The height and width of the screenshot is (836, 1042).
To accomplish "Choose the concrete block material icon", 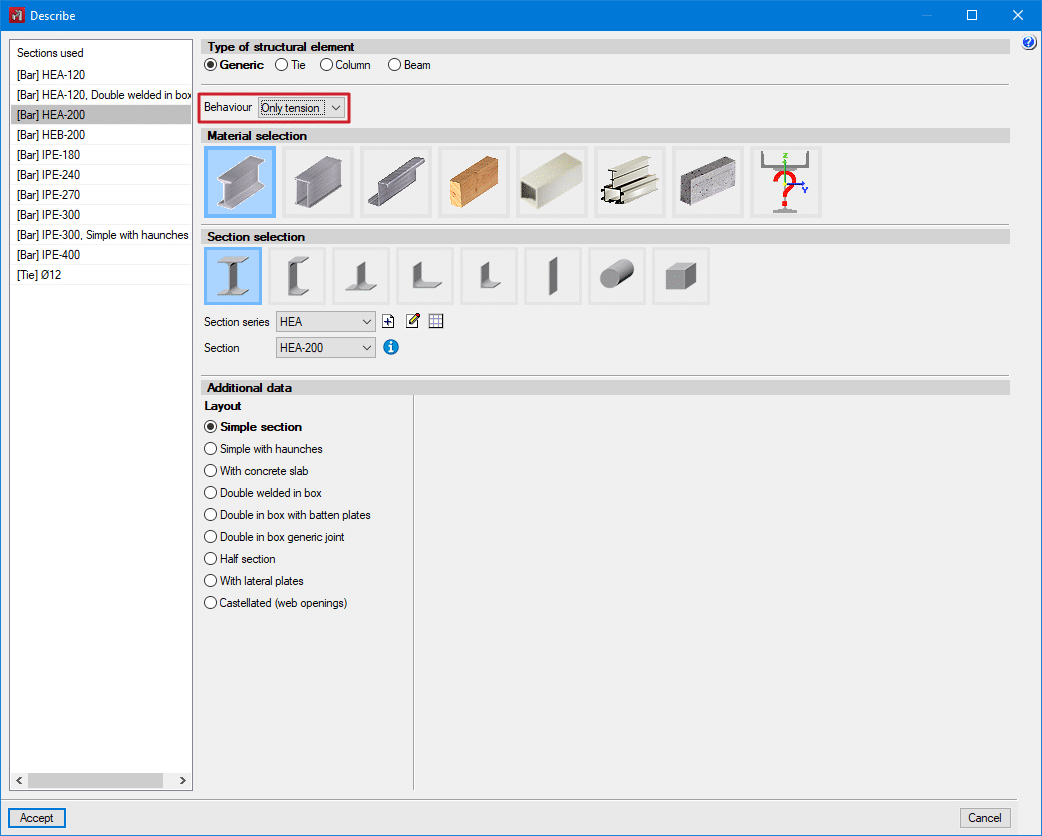I will coord(708,182).
